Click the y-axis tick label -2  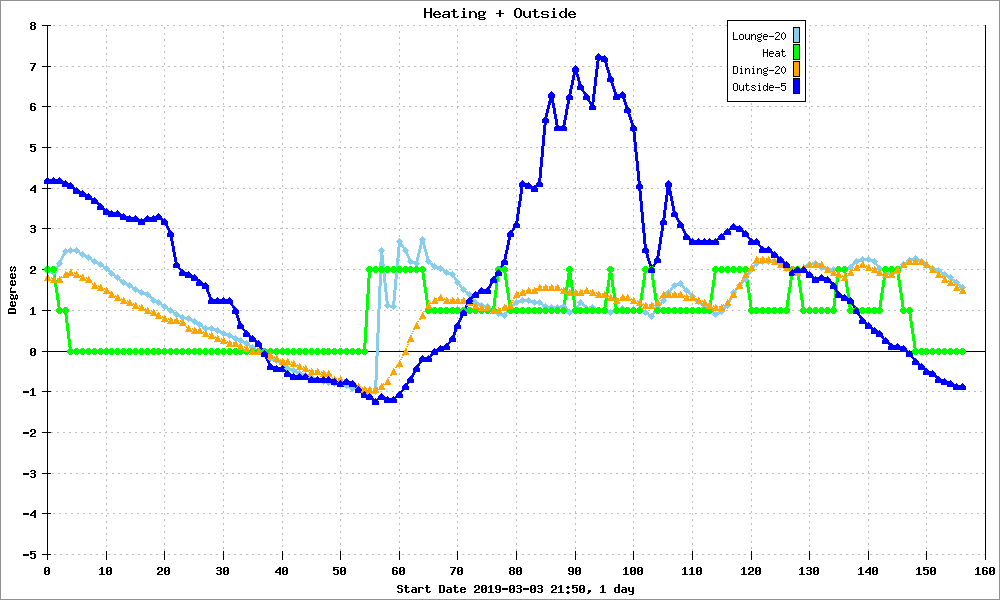click(29, 432)
